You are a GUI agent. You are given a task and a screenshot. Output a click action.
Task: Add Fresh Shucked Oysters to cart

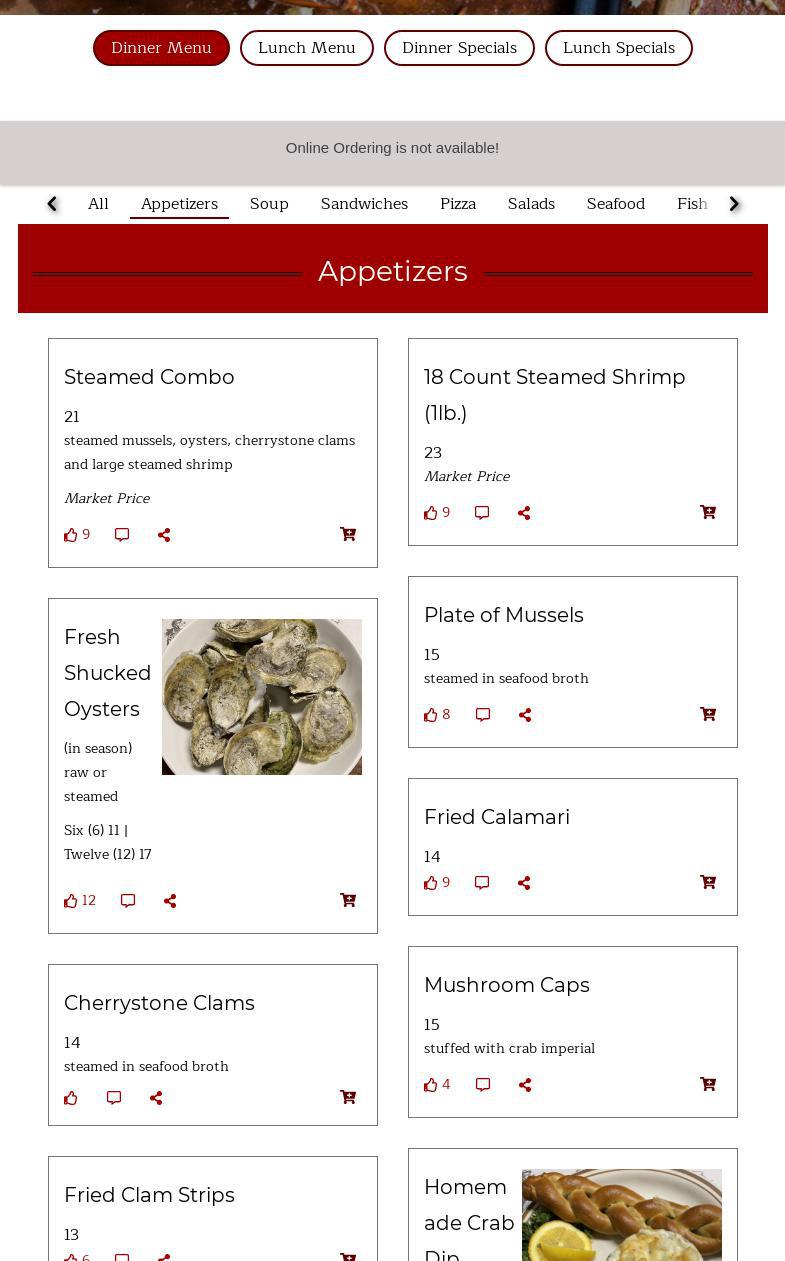348,900
